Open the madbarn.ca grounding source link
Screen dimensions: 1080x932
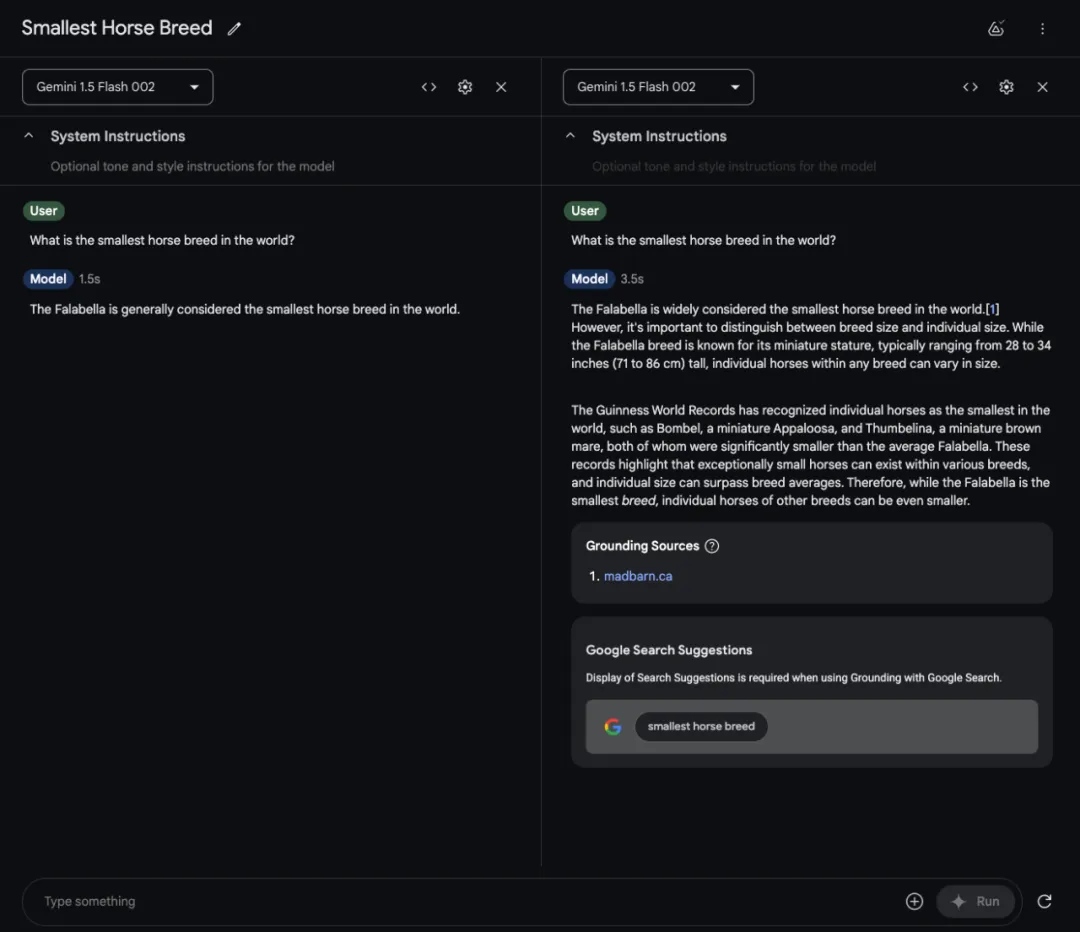click(x=638, y=576)
